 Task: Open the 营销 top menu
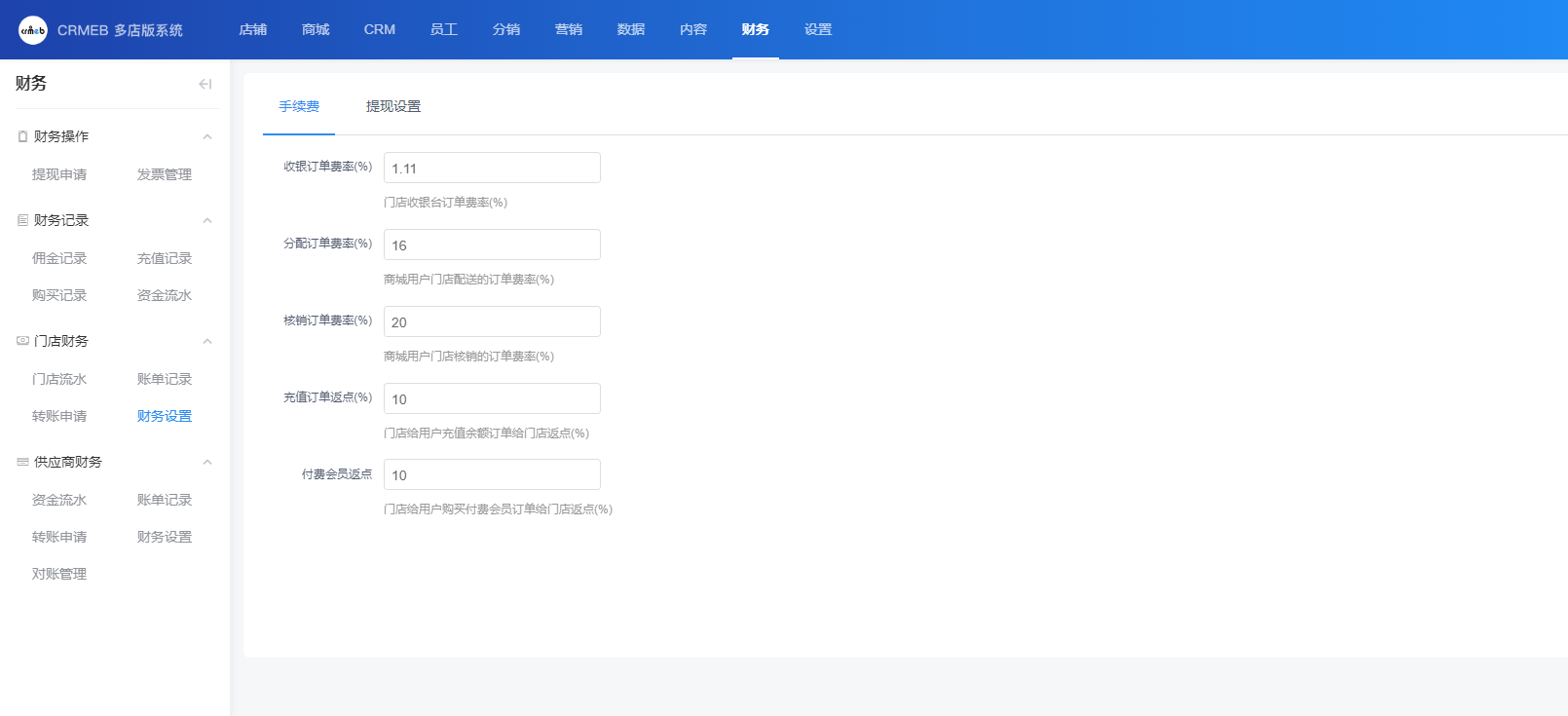coord(569,30)
